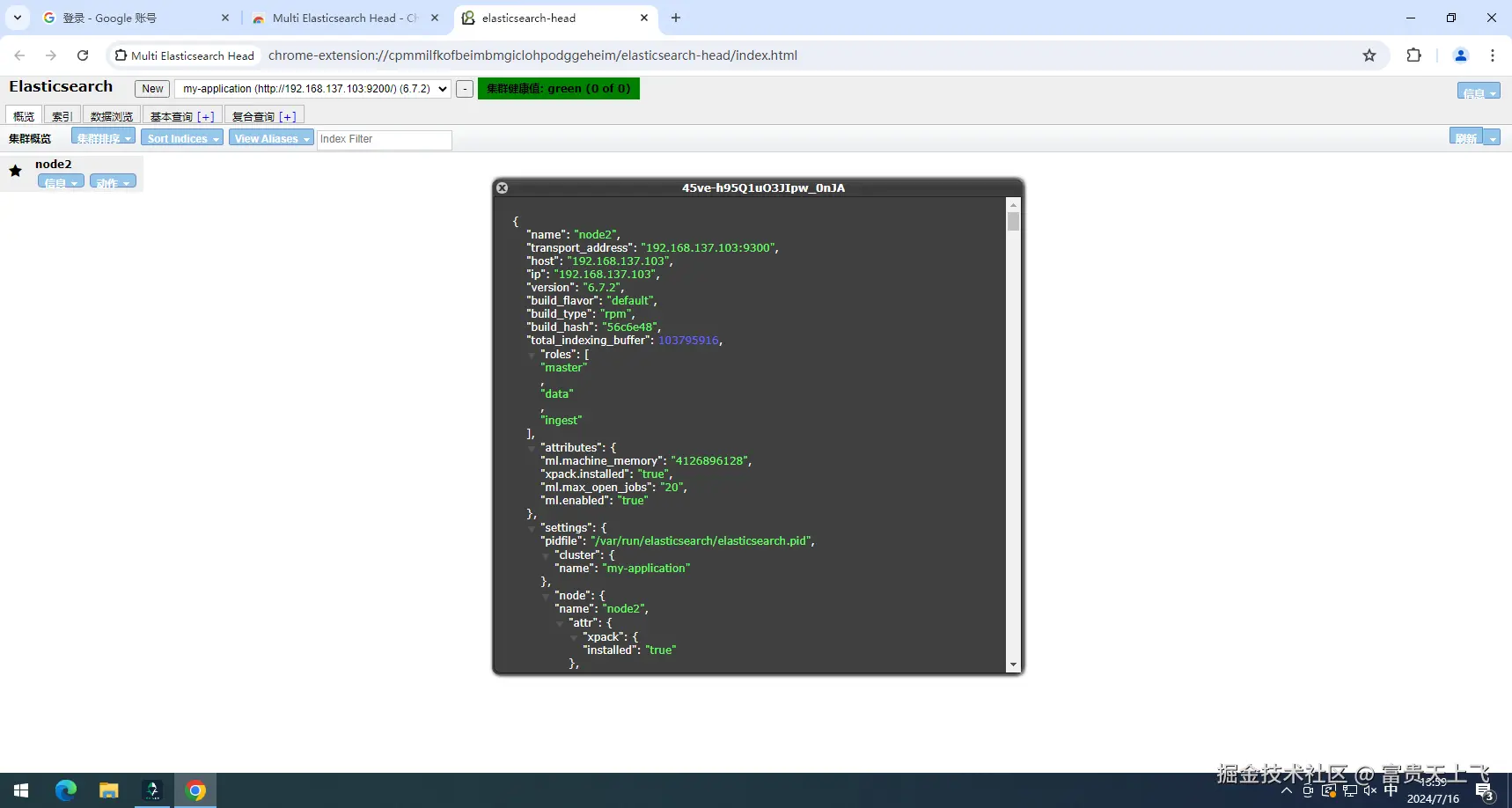Image resolution: width=1512 pixels, height=808 pixels.
Task: Collapse the "xpack" object in the JSON
Action: pos(574,637)
